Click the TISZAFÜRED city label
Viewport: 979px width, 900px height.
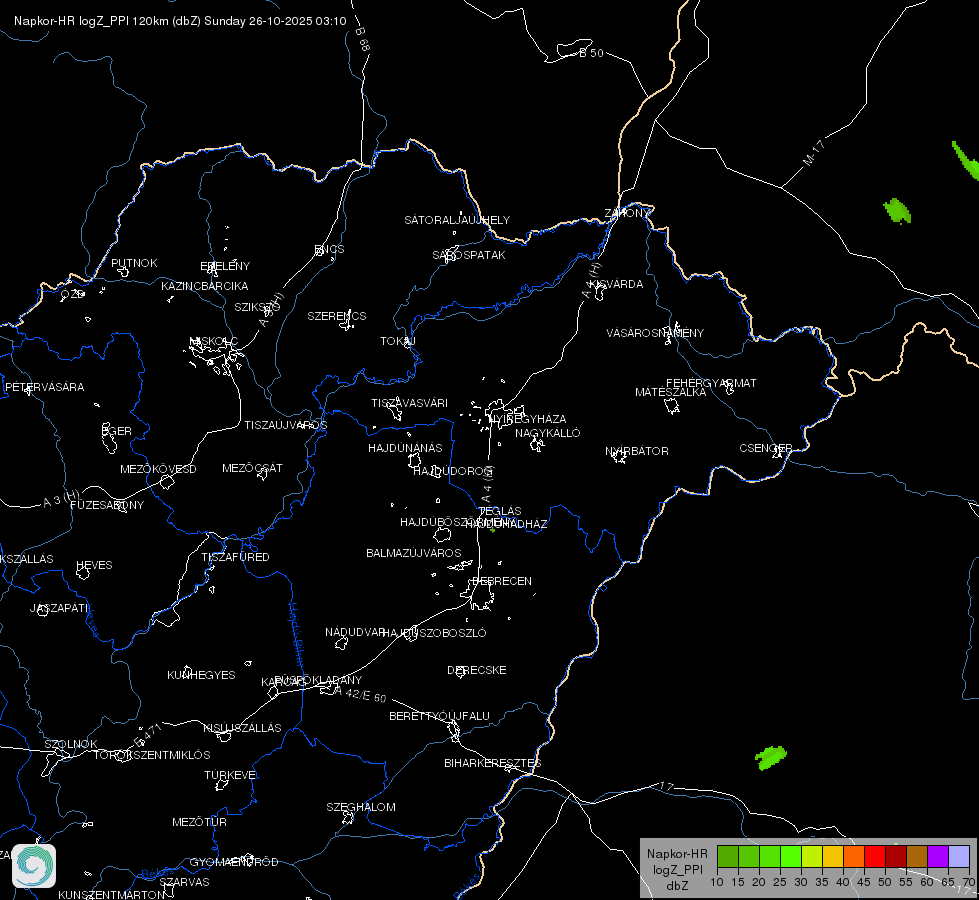[235, 556]
